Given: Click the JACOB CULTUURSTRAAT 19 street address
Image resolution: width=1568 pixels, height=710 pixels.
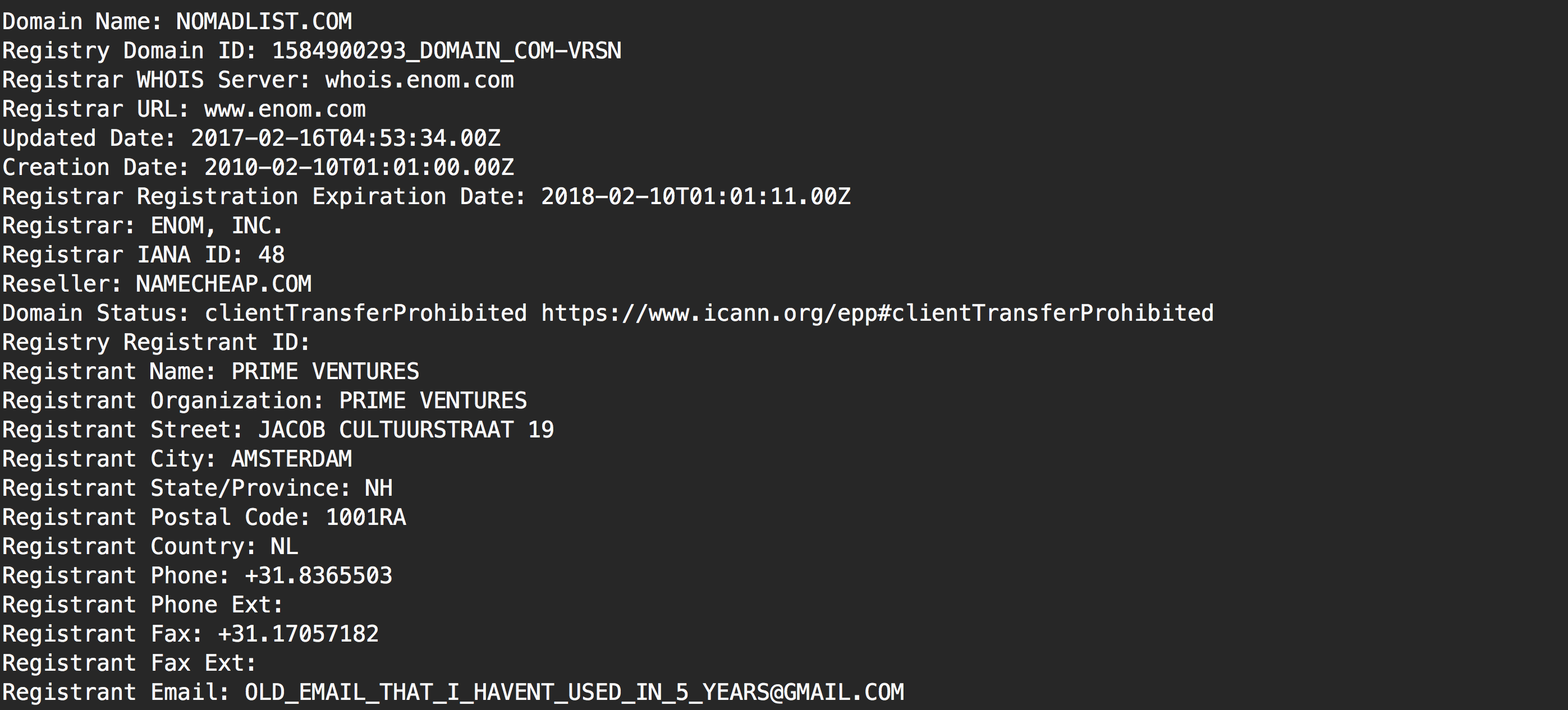Looking at the screenshot, I should [406, 430].
